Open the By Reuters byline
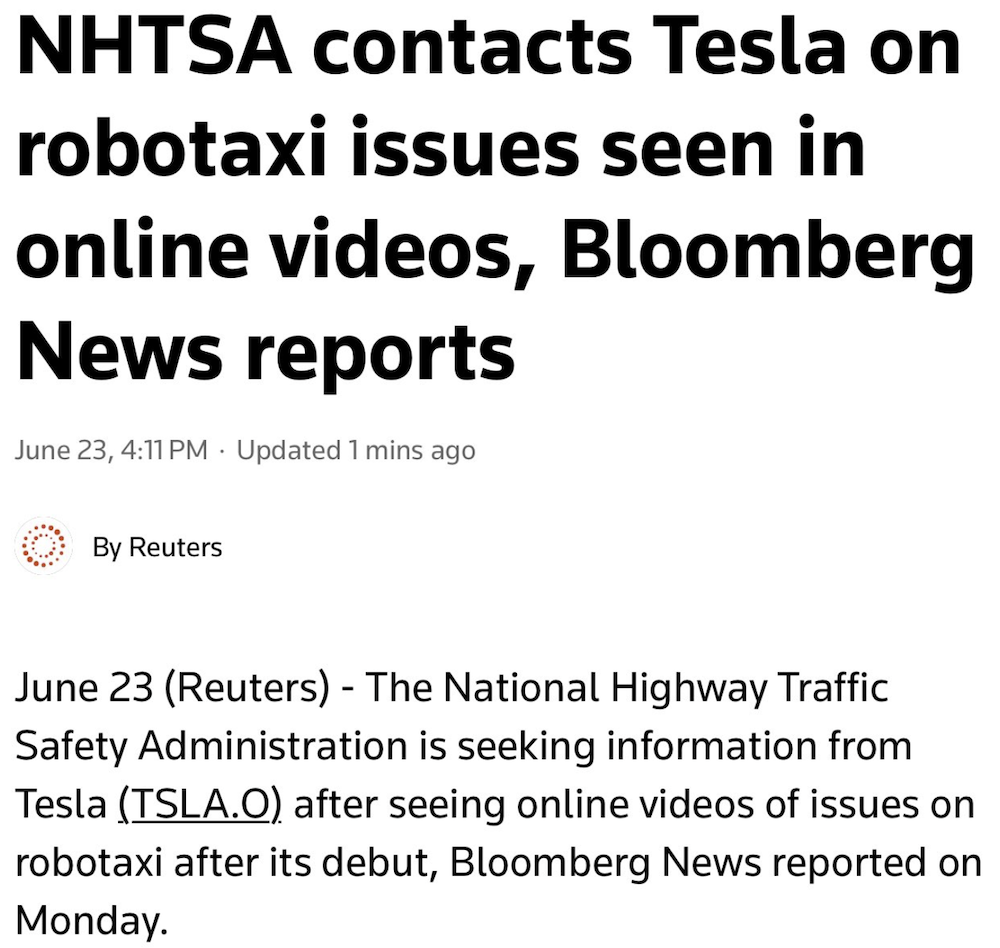 click(157, 547)
